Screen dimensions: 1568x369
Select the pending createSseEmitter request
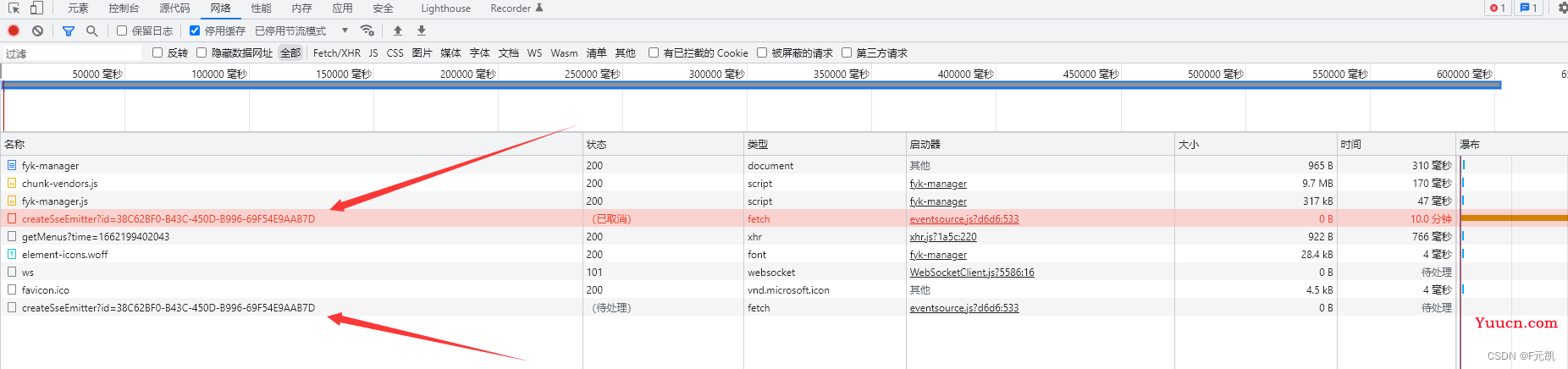click(x=168, y=307)
